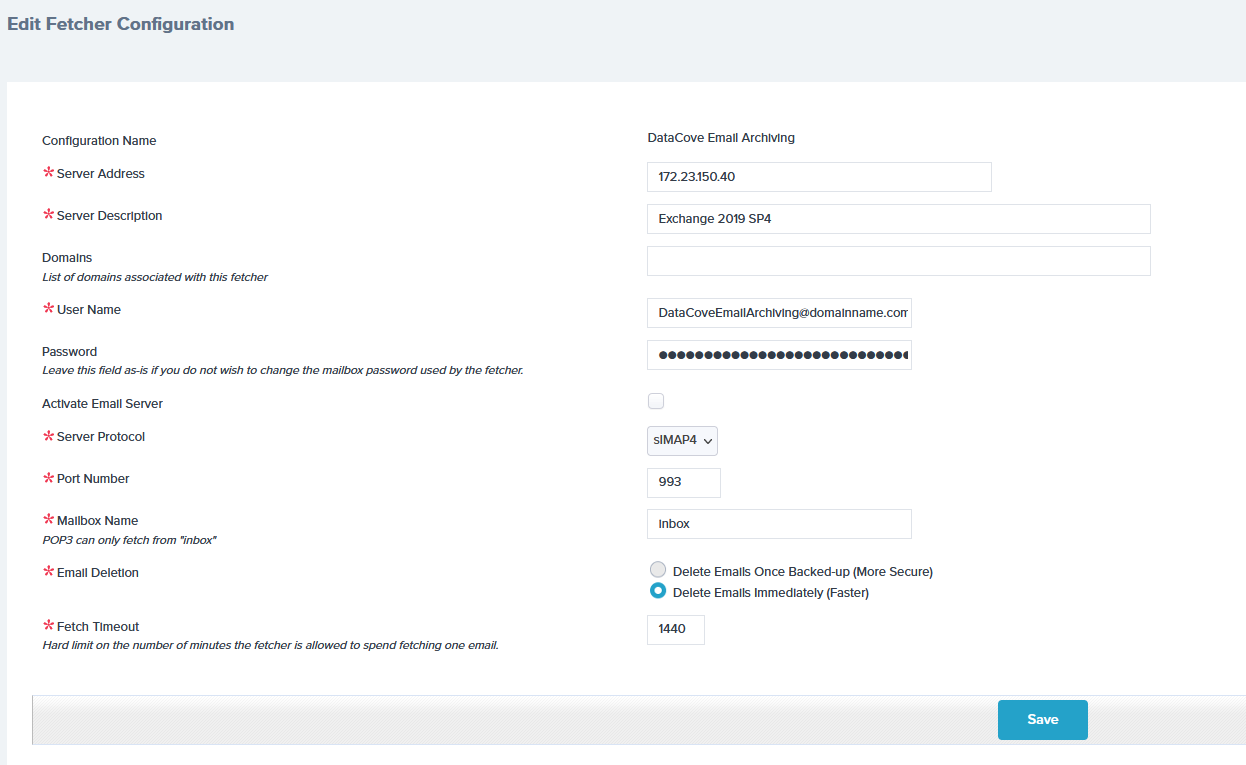Click the password leave as-is hint
This screenshot has height=765, width=1246.
pos(283,370)
